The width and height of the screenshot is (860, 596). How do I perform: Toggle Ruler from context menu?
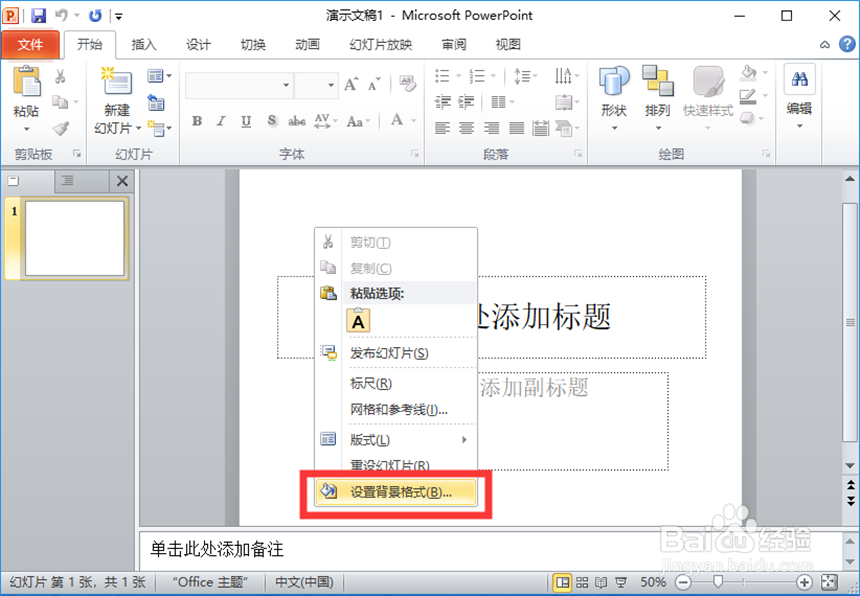click(395, 384)
